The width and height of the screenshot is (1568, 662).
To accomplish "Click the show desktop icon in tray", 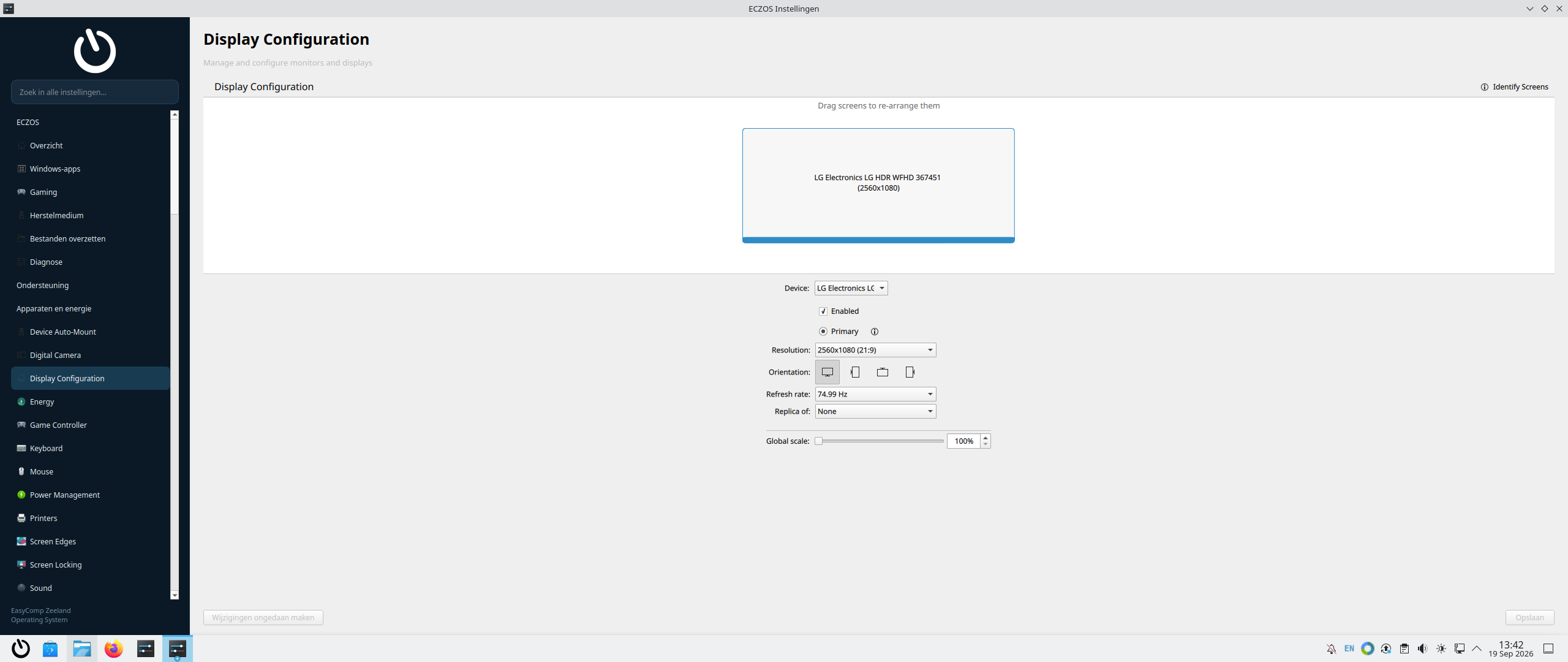I will pyautogui.click(x=1548, y=649).
